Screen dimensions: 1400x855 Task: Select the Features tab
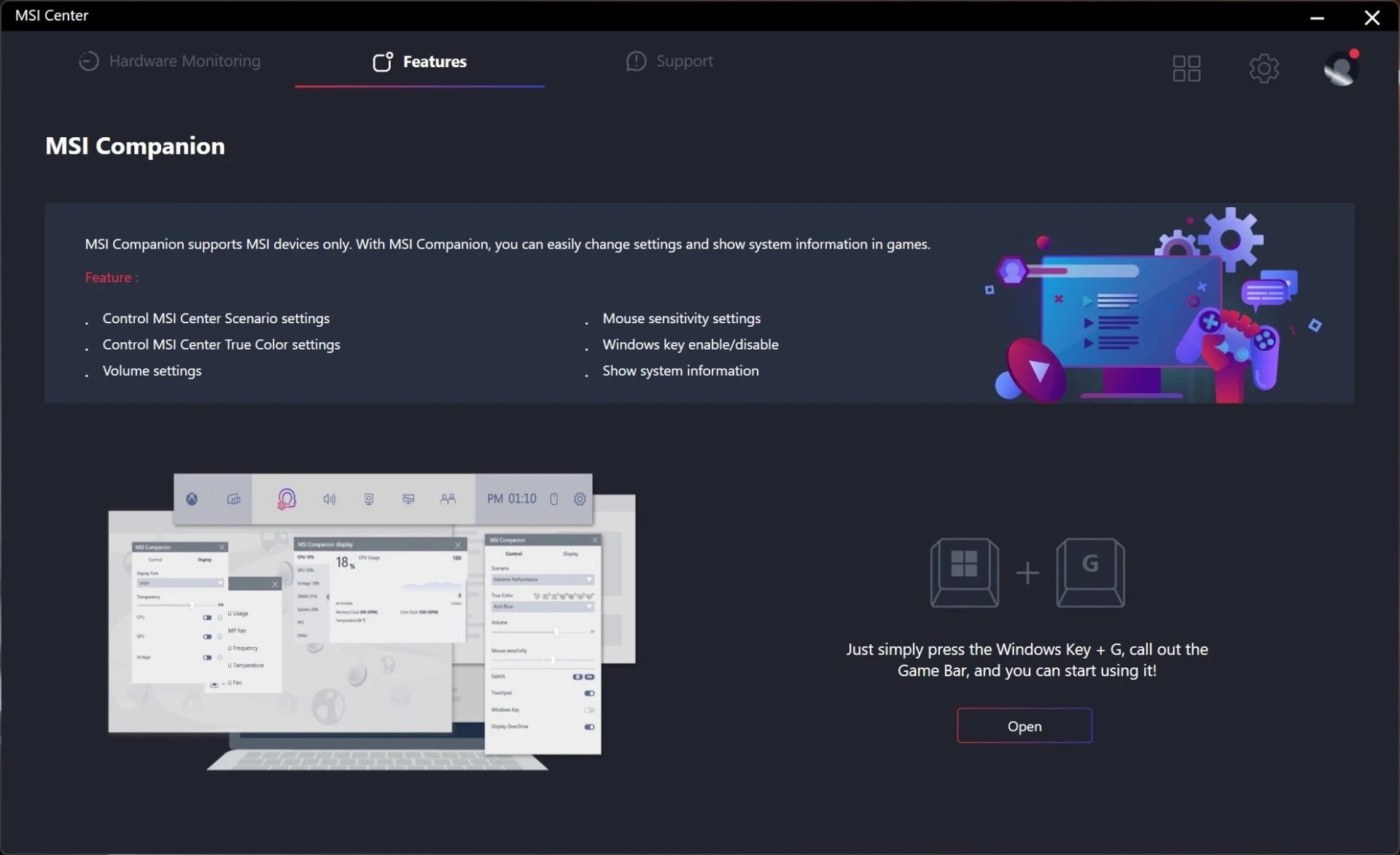click(x=419, y=61)
